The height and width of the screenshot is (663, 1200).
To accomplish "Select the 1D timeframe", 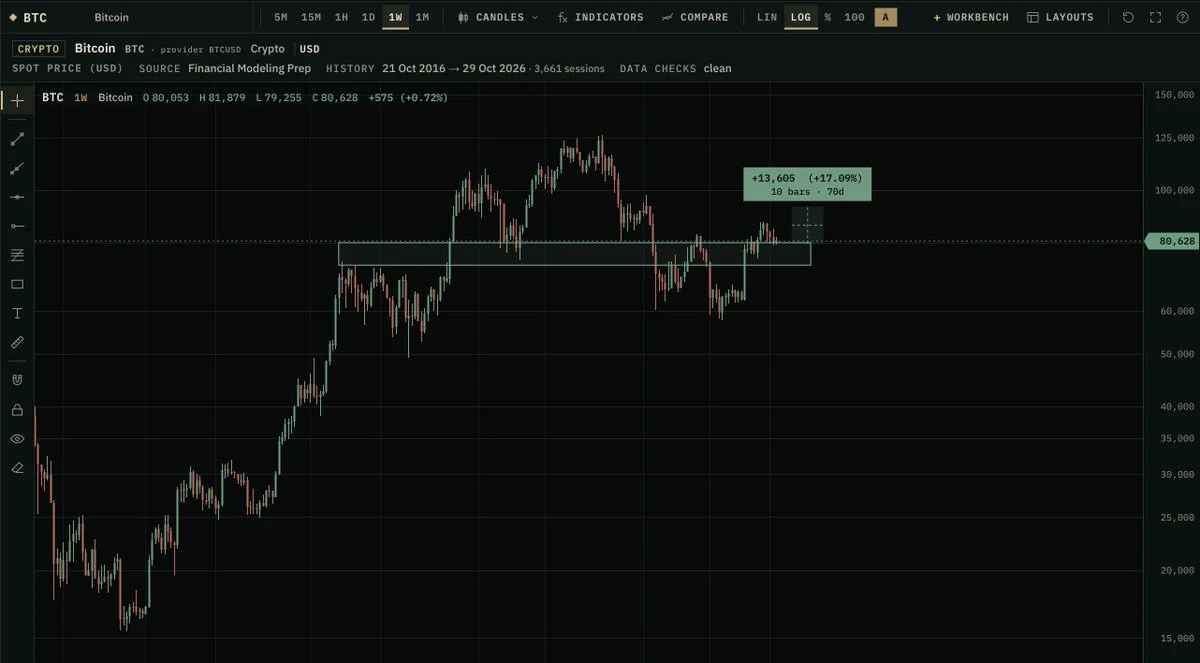I will point(369,17).
